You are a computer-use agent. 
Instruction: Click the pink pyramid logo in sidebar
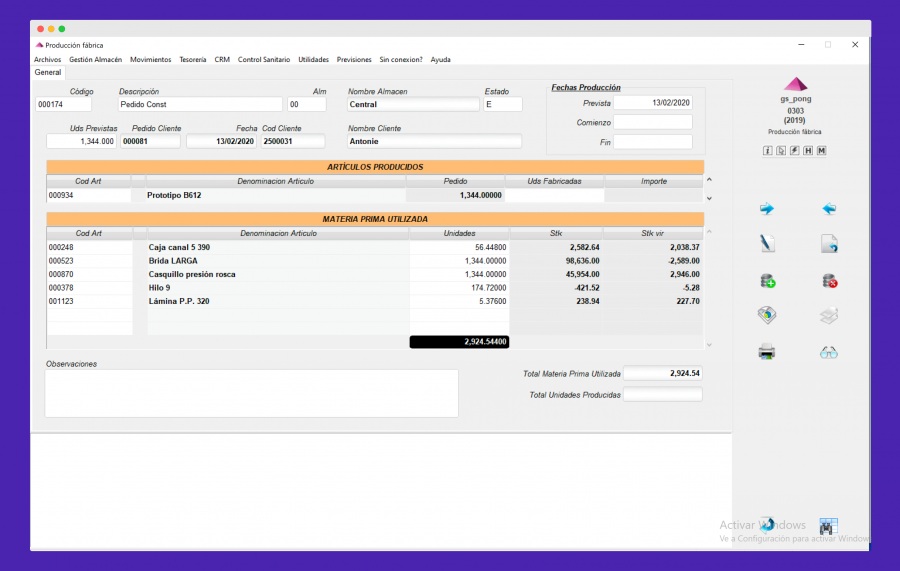click(796, 84)
